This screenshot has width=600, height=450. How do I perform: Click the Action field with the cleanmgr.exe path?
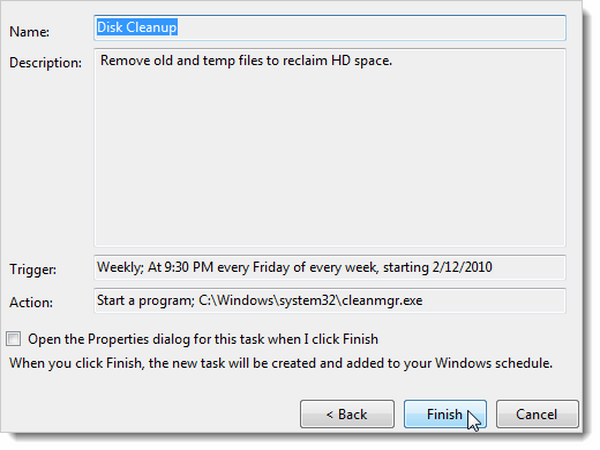[x=330, y=301]
